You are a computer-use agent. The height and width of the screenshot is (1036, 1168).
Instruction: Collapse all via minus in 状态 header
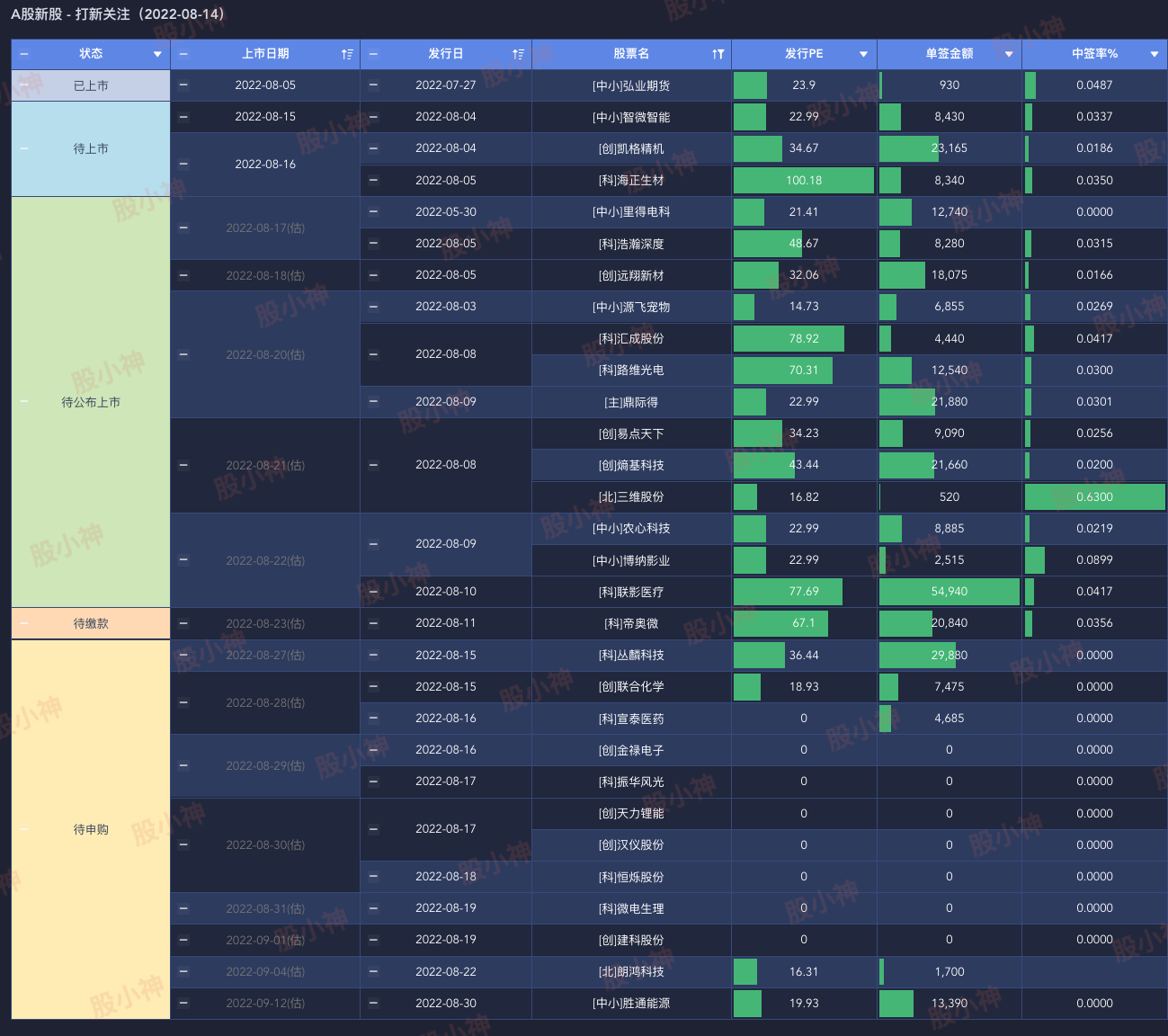click(24, 54)
